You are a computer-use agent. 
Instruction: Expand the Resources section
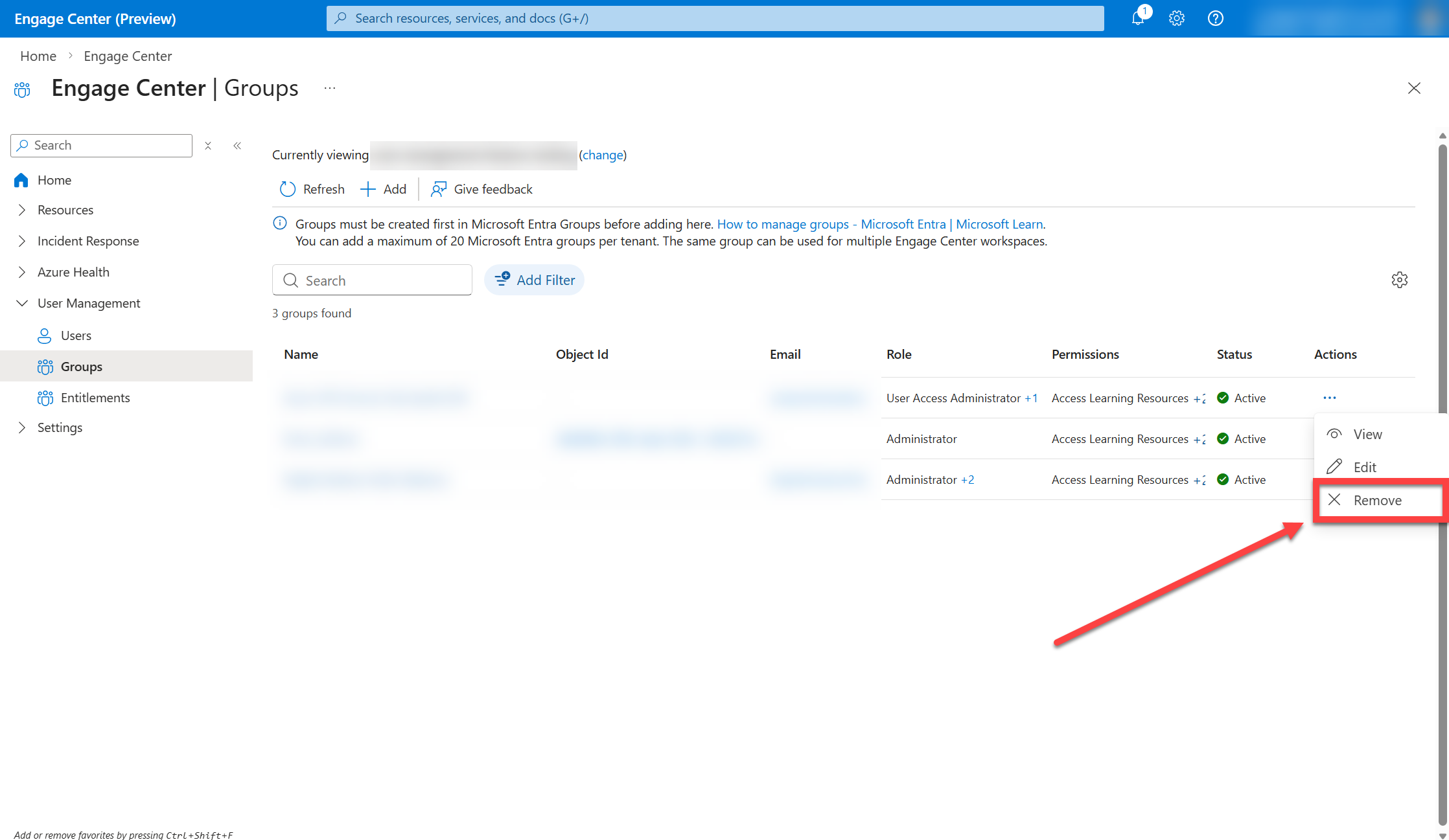[x=22, y=210]
